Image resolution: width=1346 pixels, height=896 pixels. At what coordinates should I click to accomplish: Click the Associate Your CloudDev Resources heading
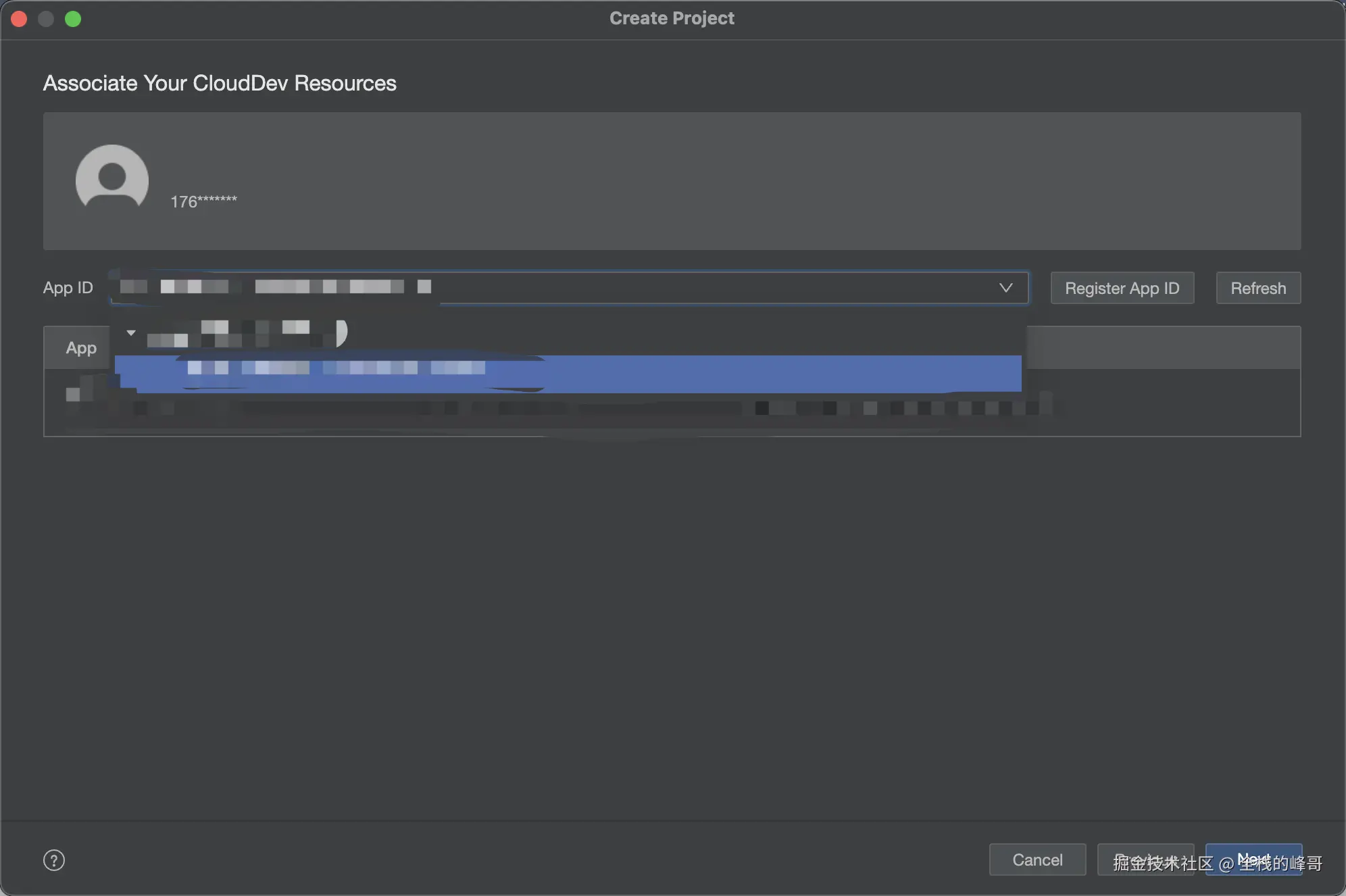220,83
